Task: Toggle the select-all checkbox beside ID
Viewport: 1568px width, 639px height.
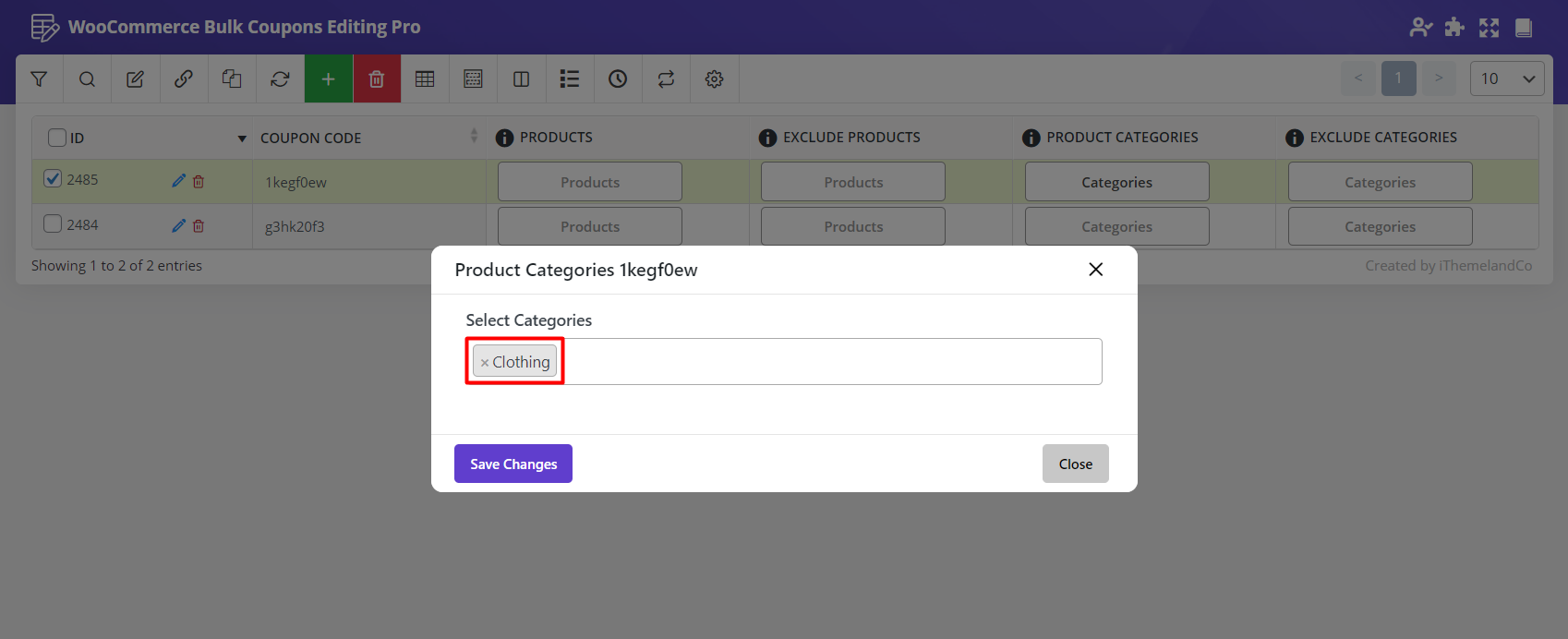Action: pyautogui.click(x=57, y=138)
